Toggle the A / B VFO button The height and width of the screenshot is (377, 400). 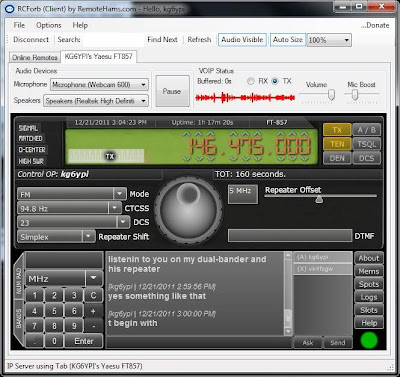366,130
